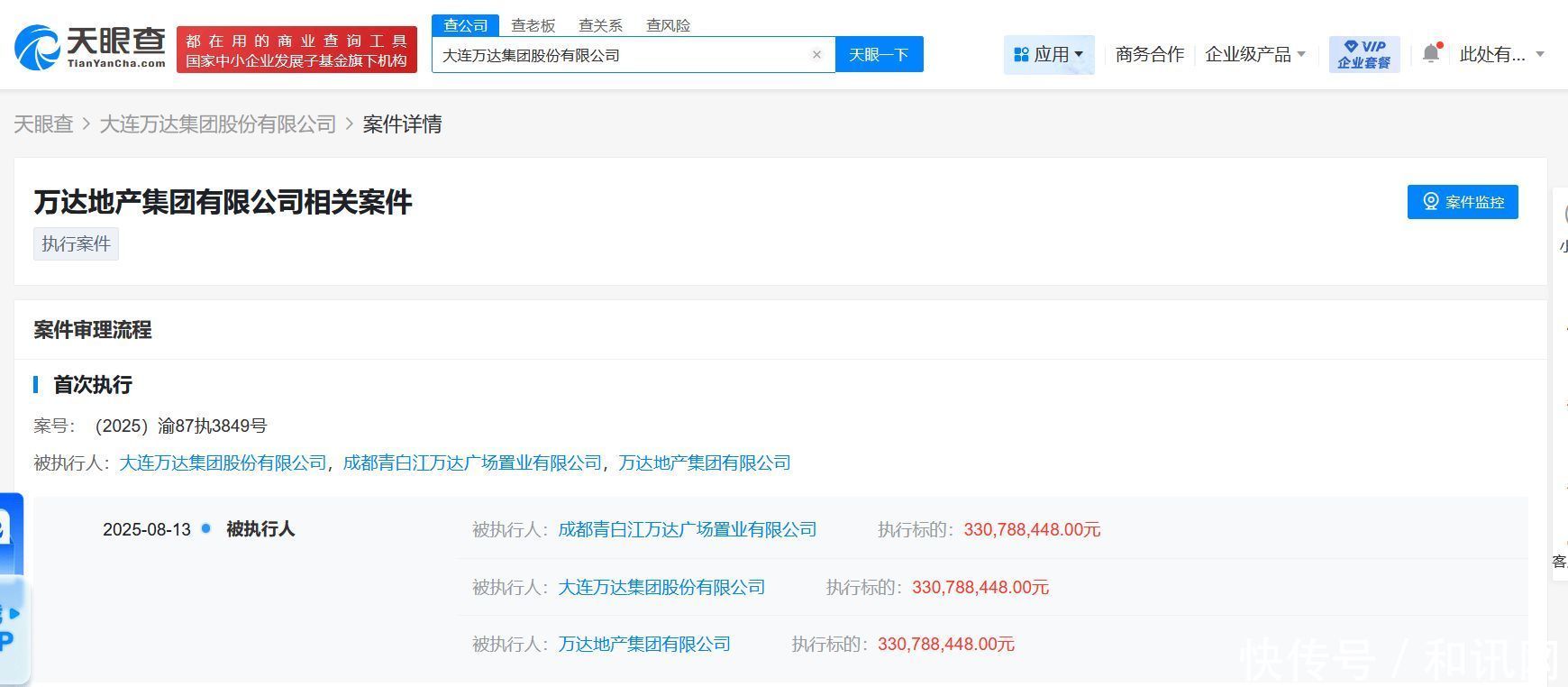Open 大连万达集团股份有限公司 in the breadcrumb
The width and height of the screenshot is (1568, 687).
pos(217,124)
